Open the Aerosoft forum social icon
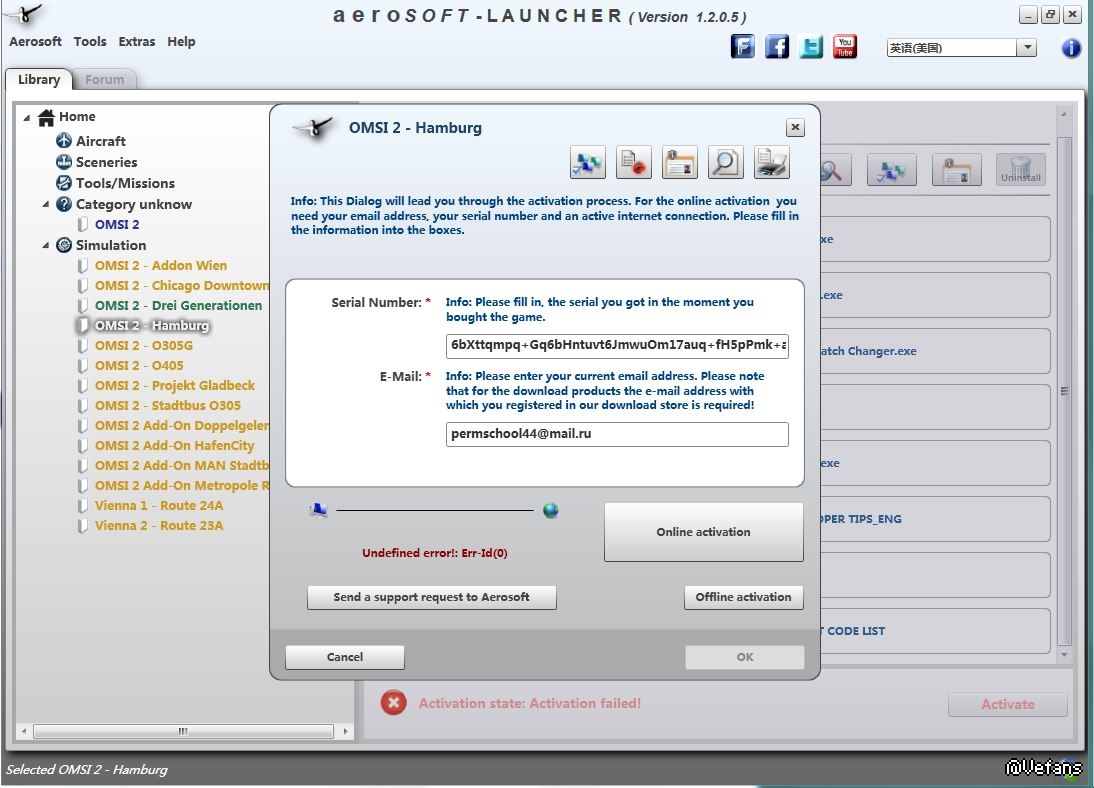This screenshot has height=788, width=1094. [743, 47]
